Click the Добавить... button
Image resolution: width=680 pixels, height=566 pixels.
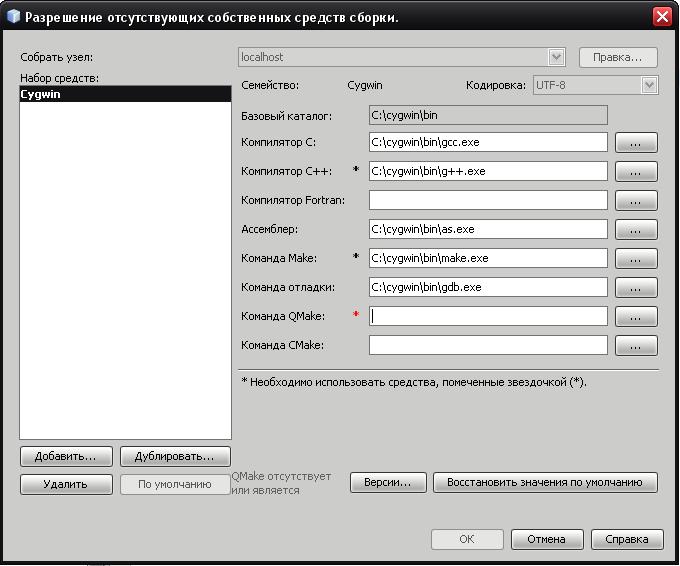click(66, 456)
